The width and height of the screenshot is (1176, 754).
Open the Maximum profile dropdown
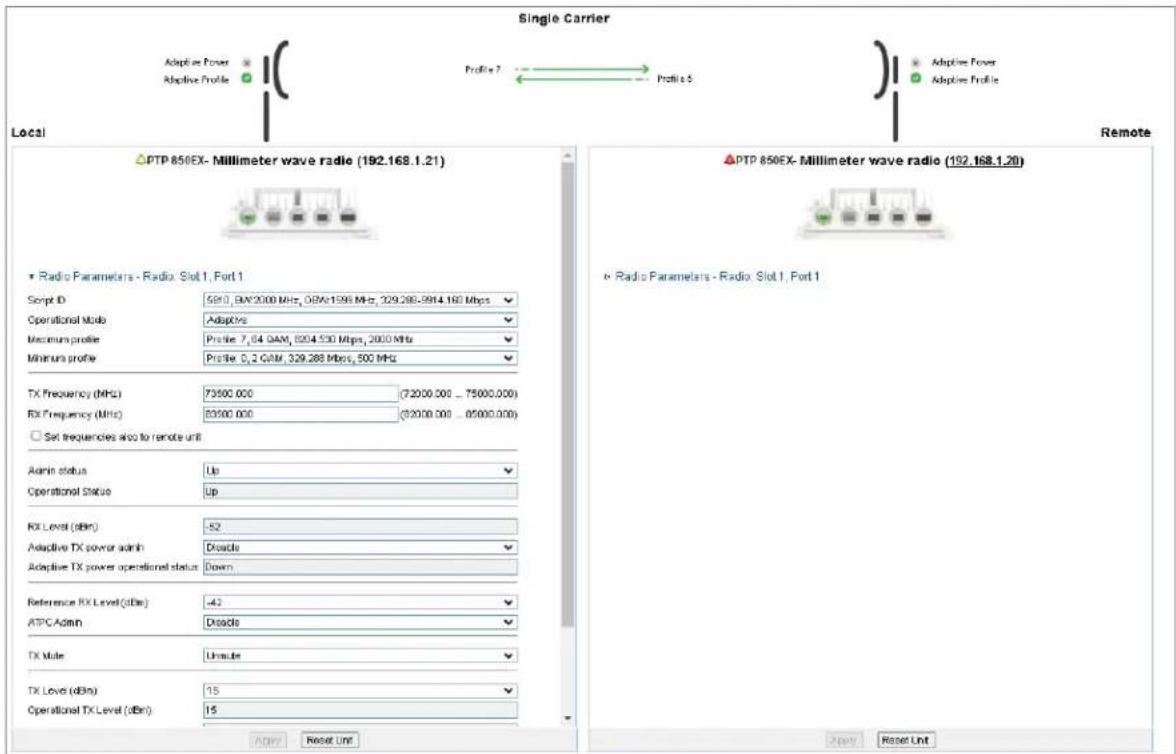[x=360, y=339]
